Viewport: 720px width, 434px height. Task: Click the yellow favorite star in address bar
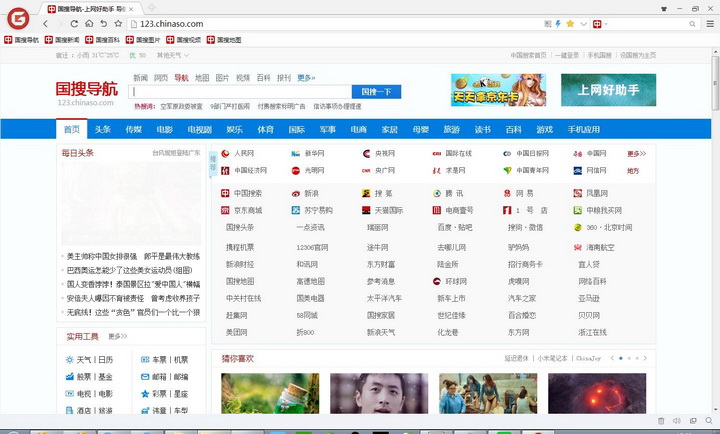(570, 23)
